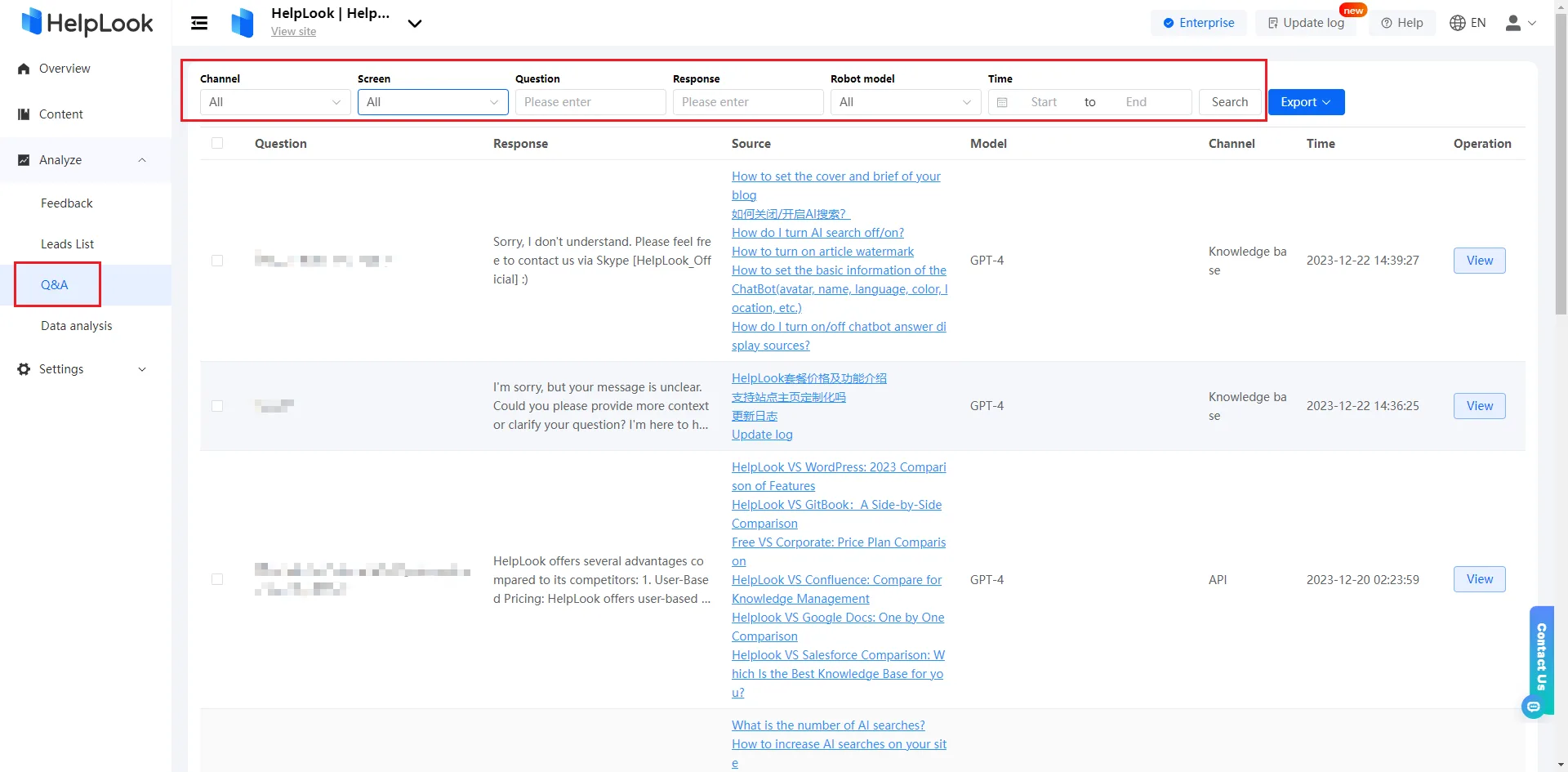Open the '支持站点主页定制化吗' link

(789, 397)
